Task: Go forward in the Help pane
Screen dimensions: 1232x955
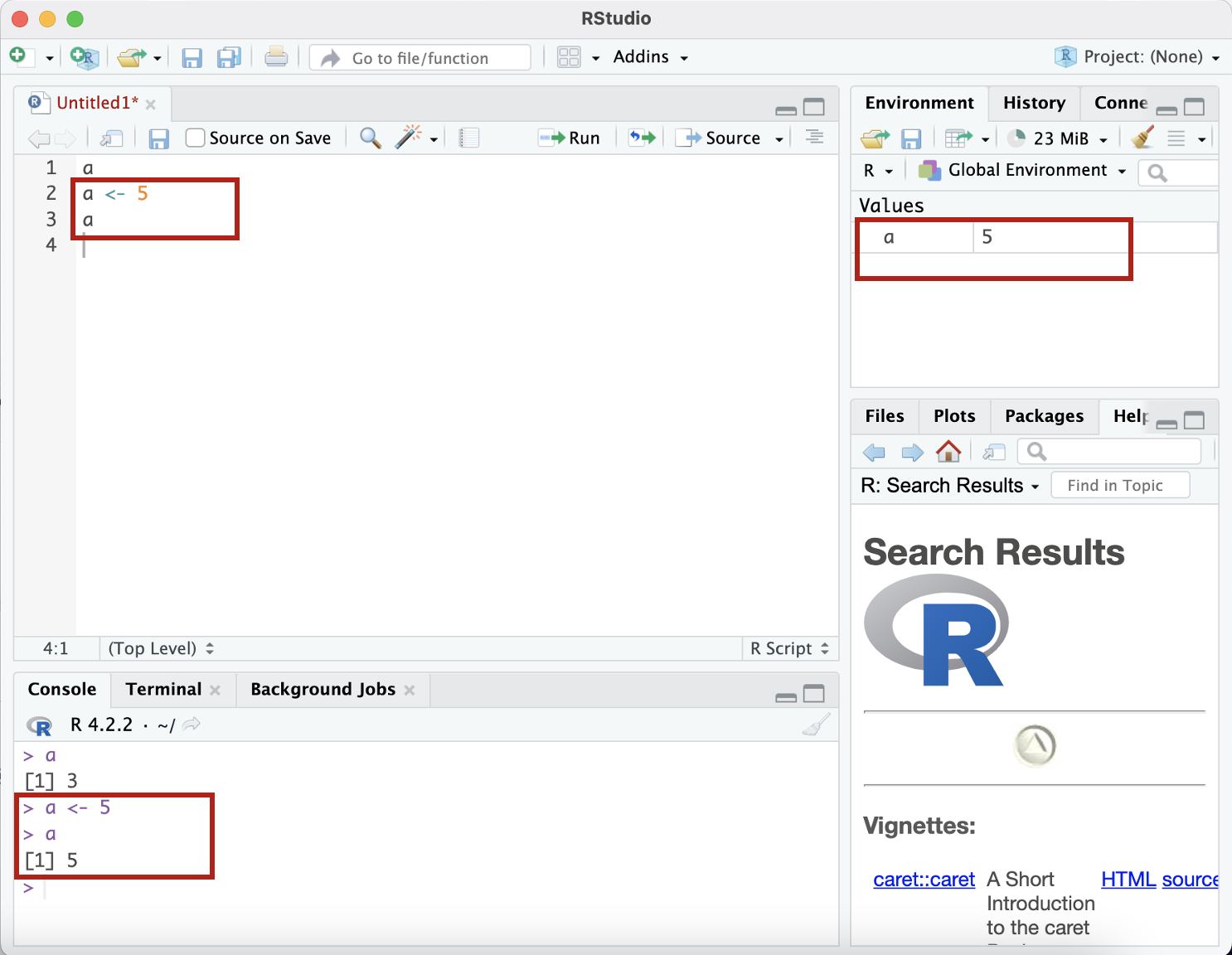Action: coord(912,453)
